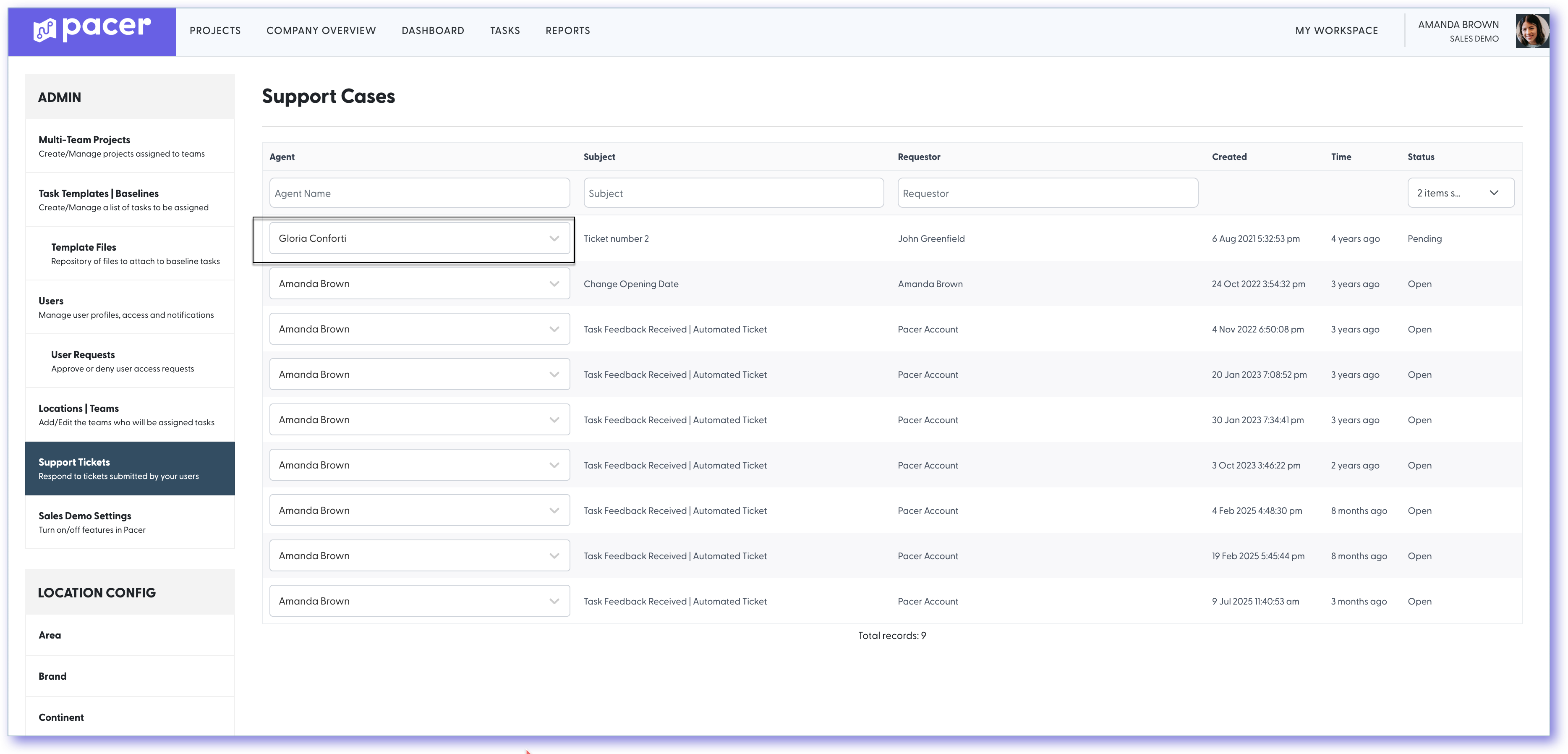Open Continent location config
Viewport: 1568px width, 754px height.
[x=130, y=717]
